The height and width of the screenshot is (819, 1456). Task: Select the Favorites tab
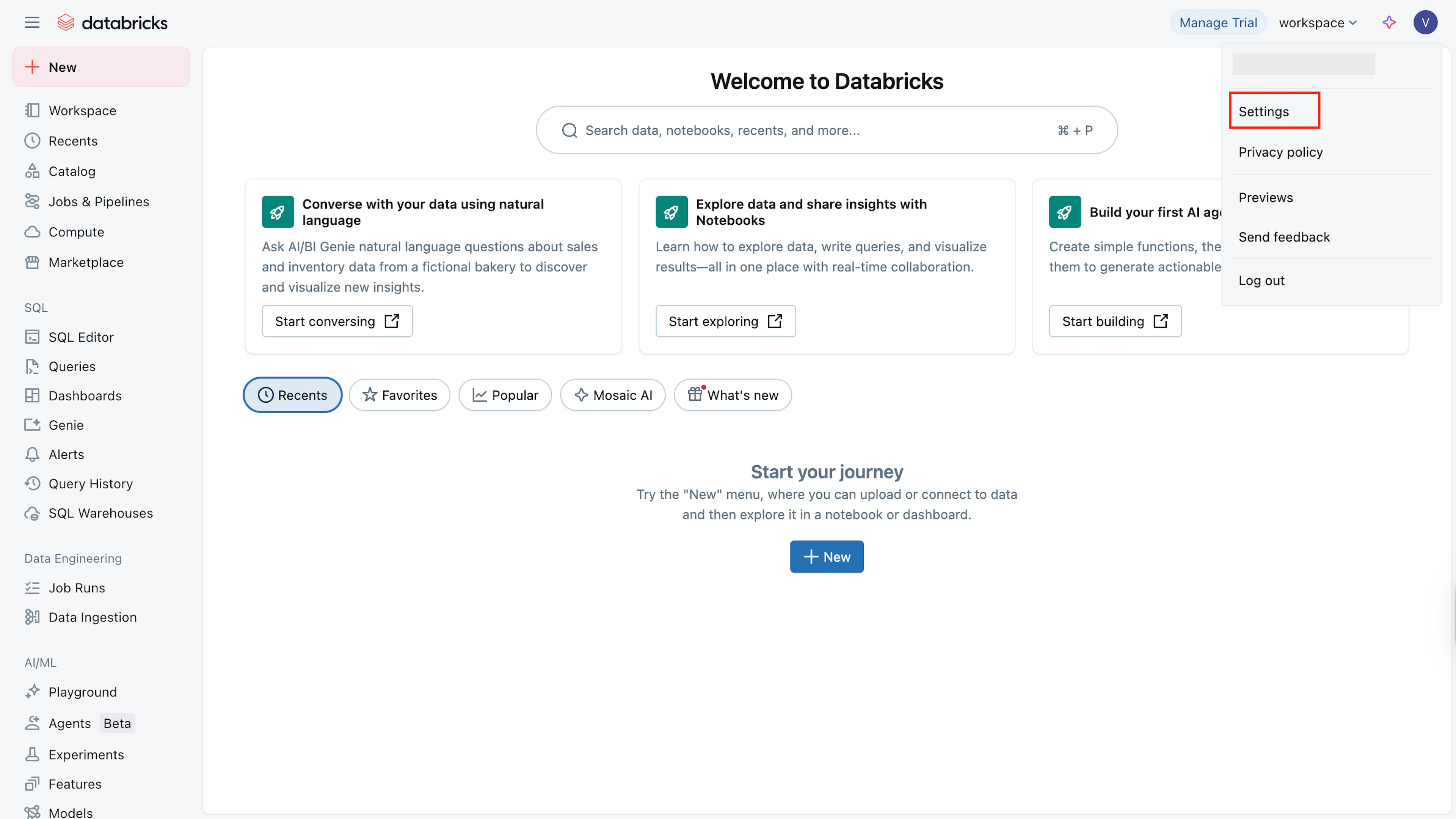(400, 395)
